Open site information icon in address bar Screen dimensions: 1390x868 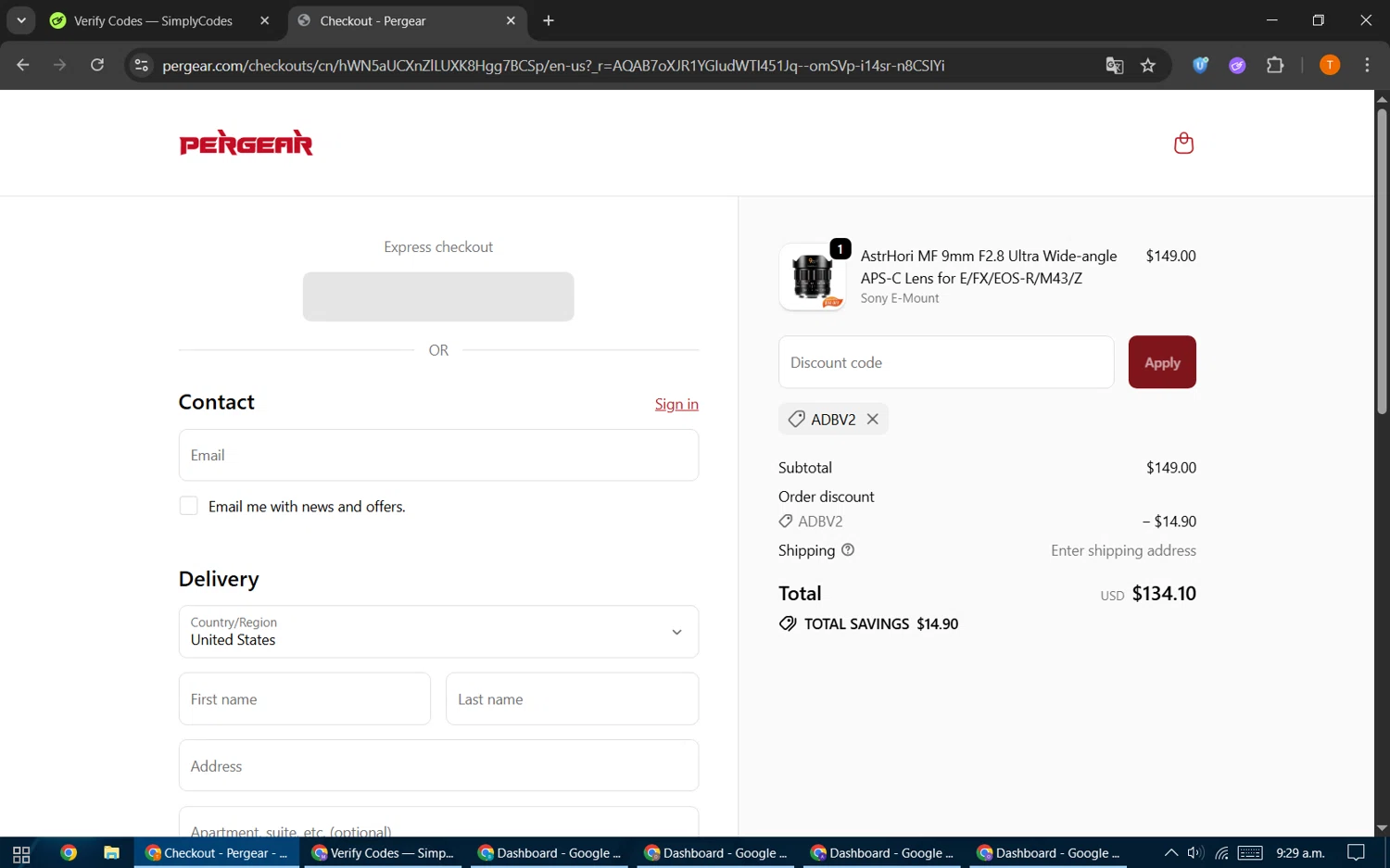pos(141,65)
